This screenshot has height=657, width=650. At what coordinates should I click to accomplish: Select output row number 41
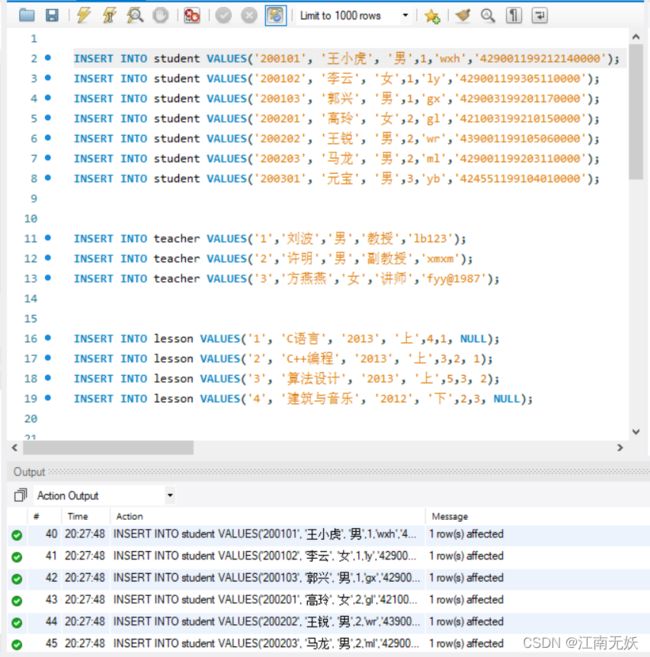tap(328, 556)
